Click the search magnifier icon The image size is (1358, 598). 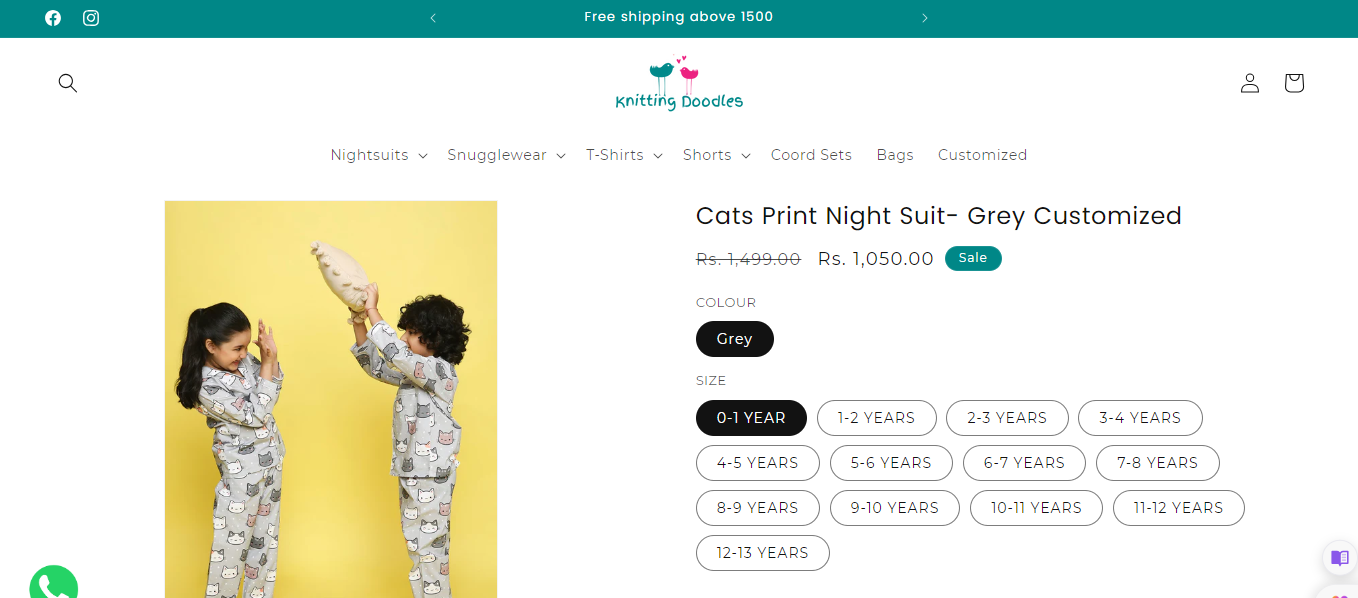pyautogui.click(x=68, y=83)
